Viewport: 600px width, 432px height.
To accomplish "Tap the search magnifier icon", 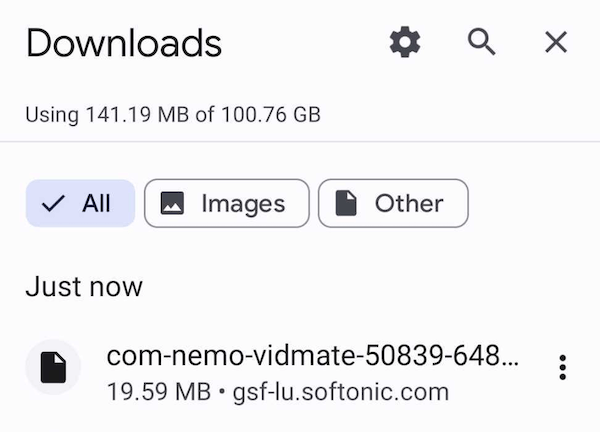I will coord(481,42).
